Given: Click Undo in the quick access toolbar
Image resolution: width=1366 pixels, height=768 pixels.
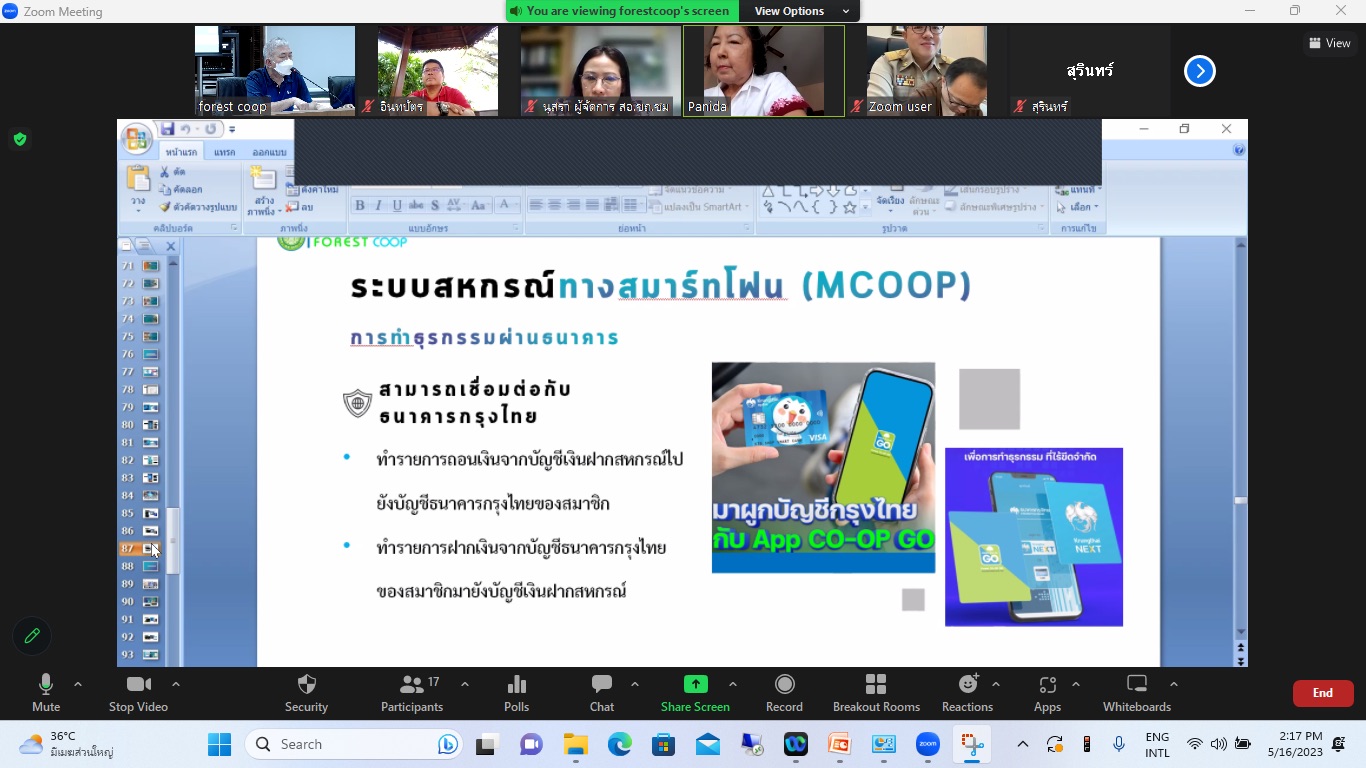Looking at the screenshot, I should 186,129.
